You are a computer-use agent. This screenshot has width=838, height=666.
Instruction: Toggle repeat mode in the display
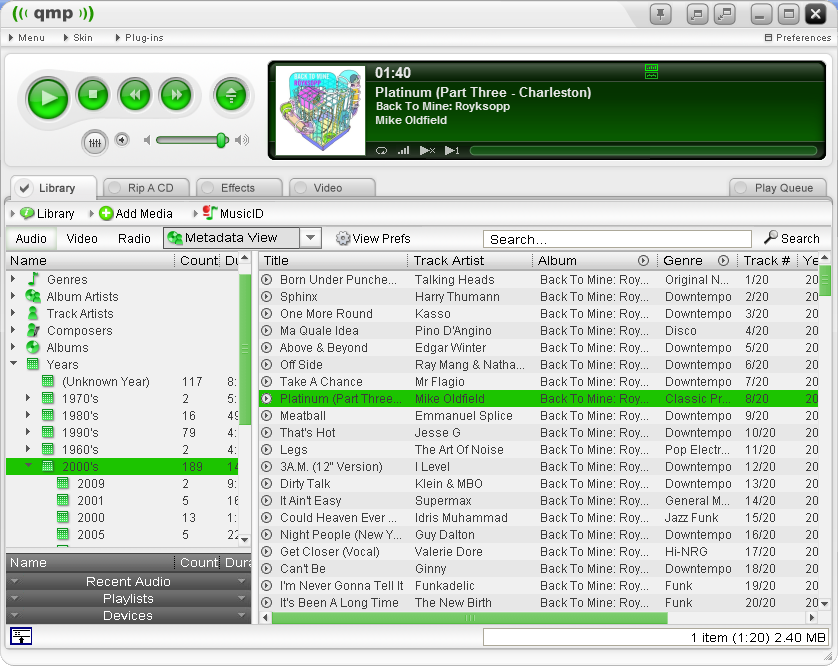pos(381,151)
